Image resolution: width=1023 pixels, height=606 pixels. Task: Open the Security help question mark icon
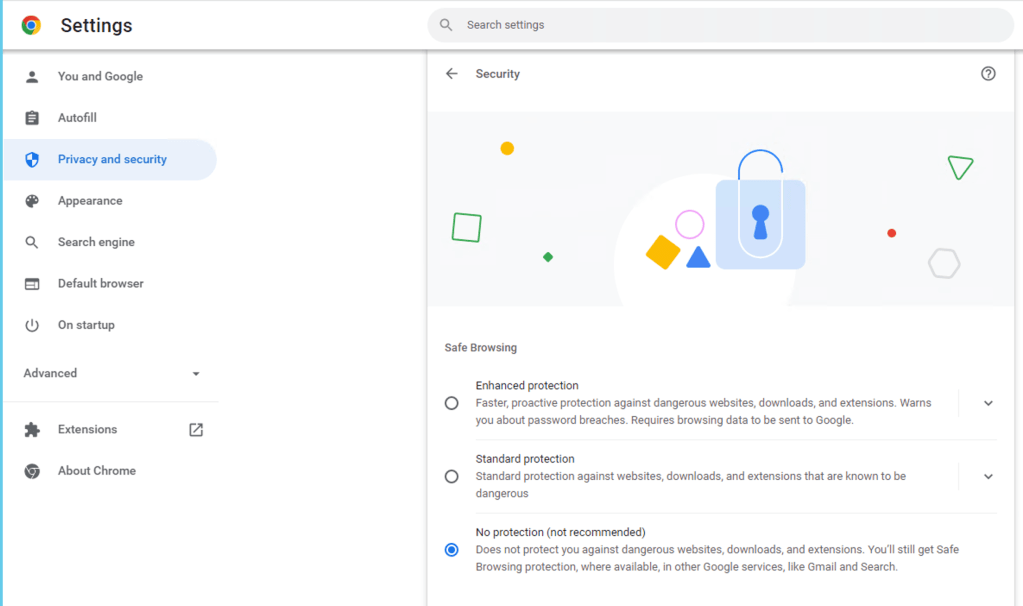pyautogui.click(x=988, y=74)
